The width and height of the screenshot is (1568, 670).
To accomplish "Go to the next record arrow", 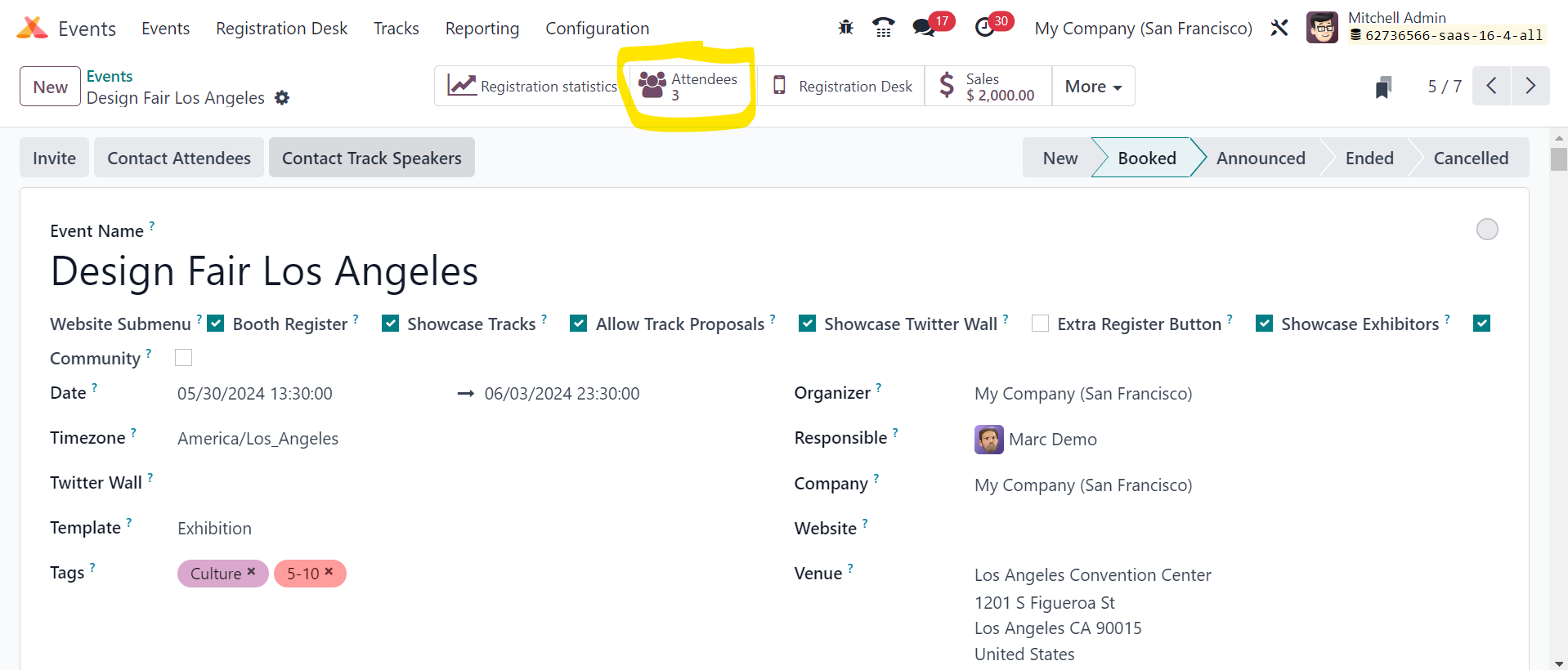I will click(x=1530, y=86).
